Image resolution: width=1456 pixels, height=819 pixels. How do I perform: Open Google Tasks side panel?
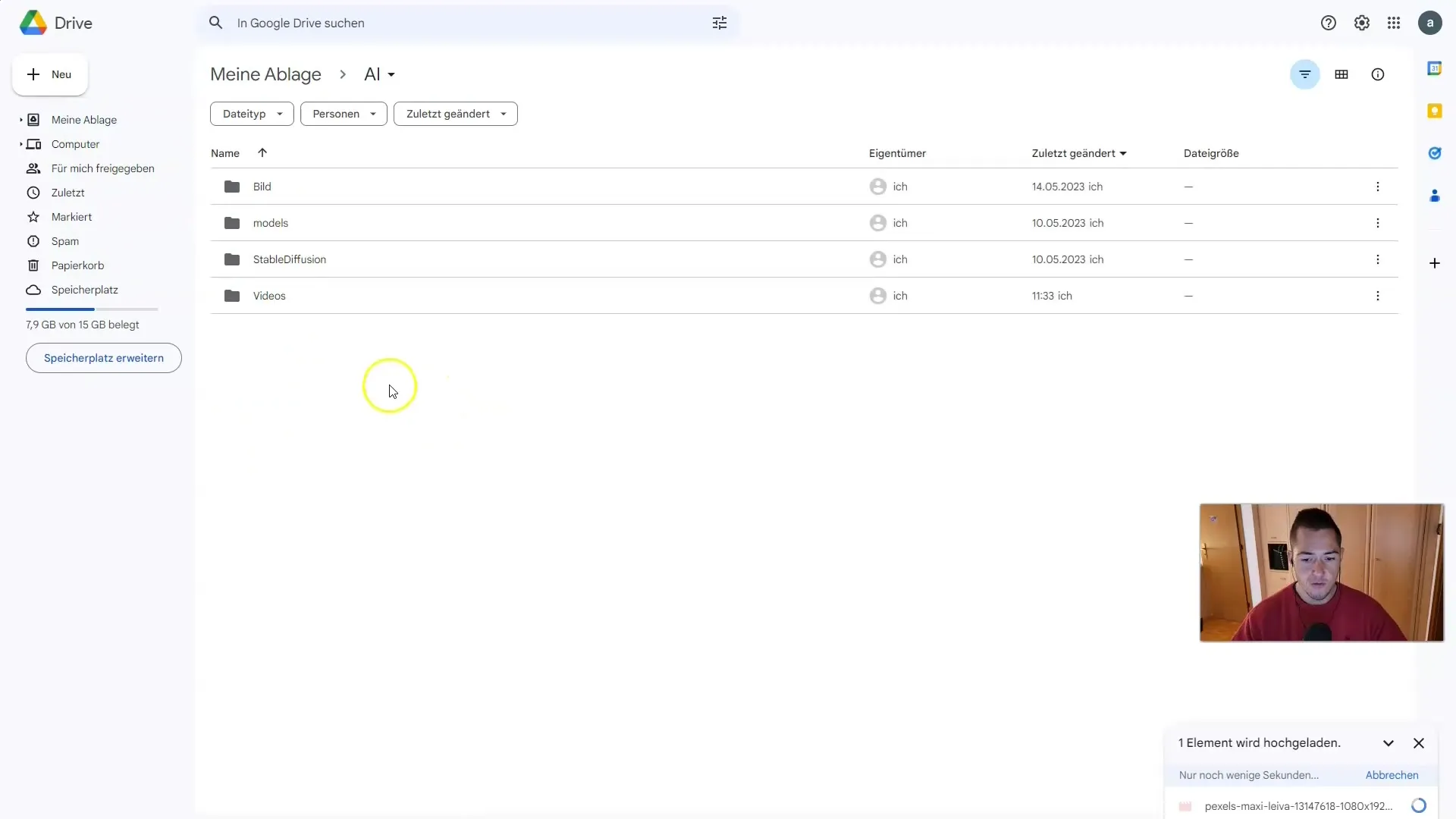click(1435, 153)
